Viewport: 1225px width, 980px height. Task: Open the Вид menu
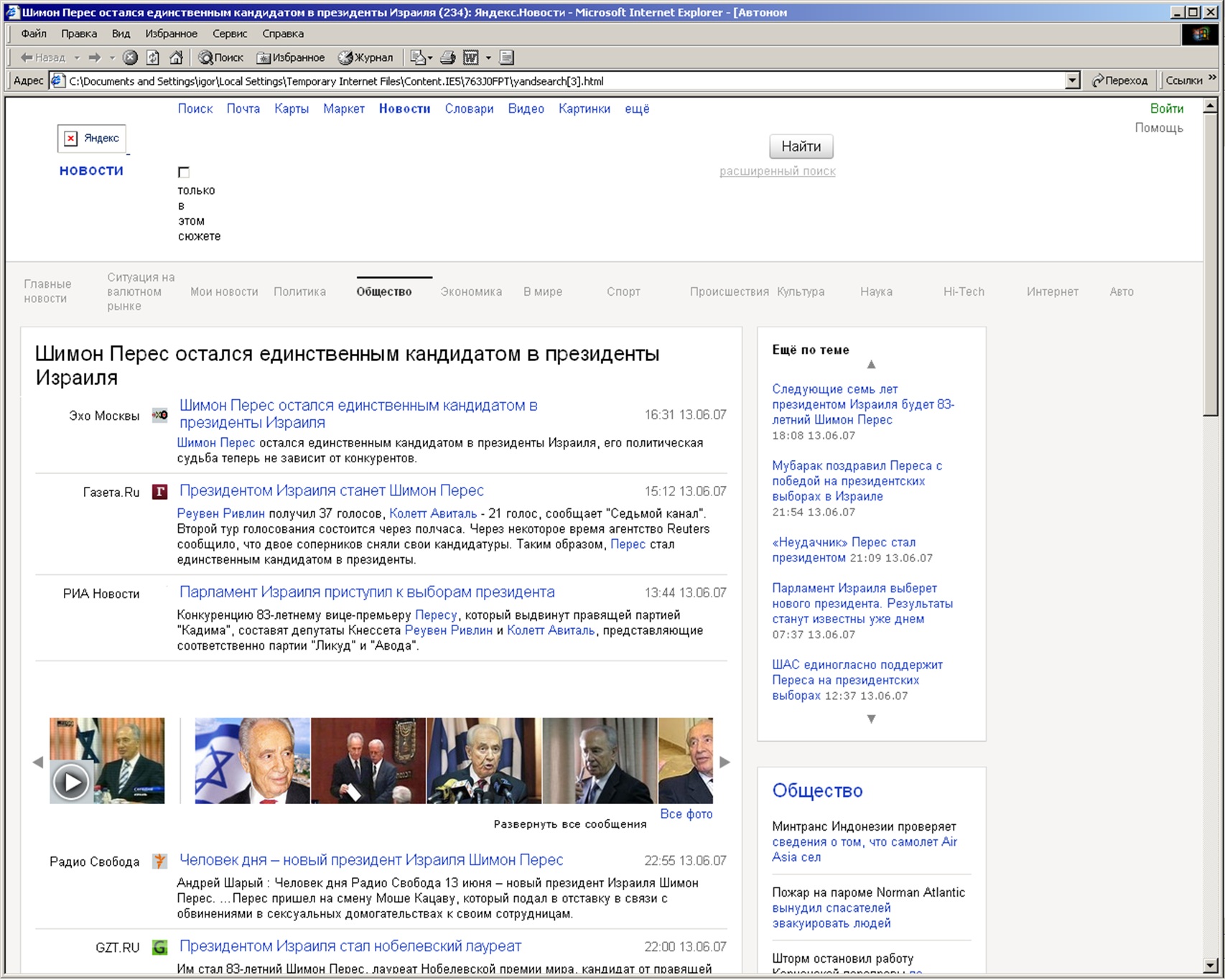point(121,34)
